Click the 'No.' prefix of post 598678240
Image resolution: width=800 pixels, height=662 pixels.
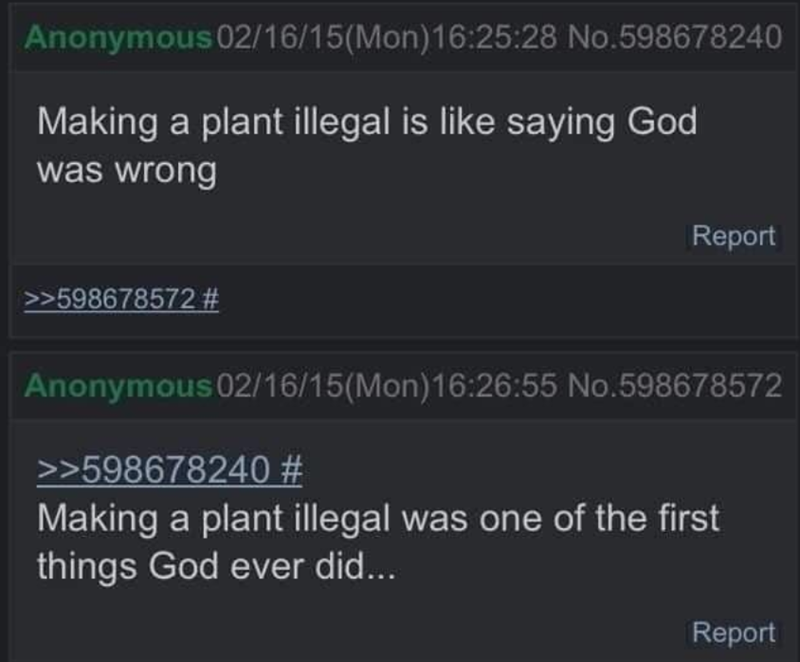[x=585, y=38]
